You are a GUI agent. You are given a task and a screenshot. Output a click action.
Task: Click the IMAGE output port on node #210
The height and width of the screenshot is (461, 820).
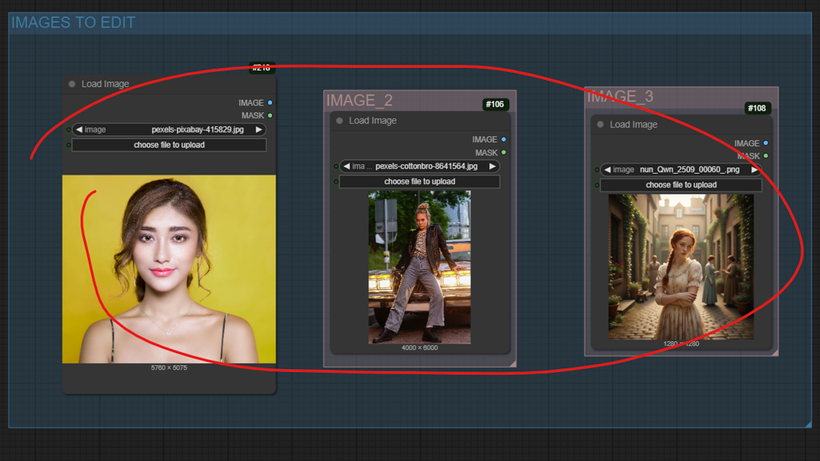point(270,103)
